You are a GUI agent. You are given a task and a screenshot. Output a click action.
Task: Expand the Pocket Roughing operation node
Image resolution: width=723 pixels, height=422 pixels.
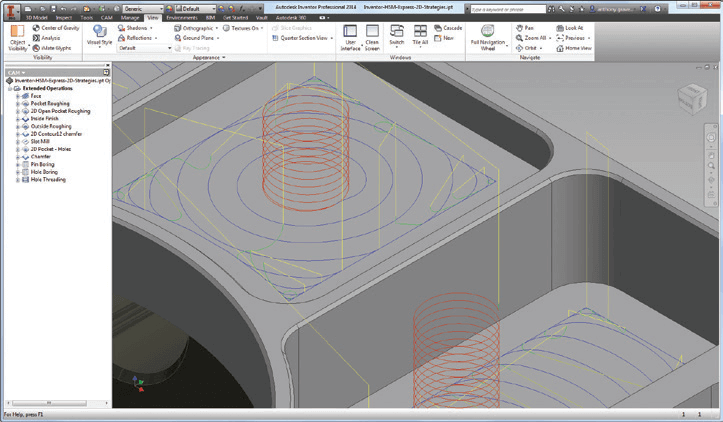[x=18, y=104]
